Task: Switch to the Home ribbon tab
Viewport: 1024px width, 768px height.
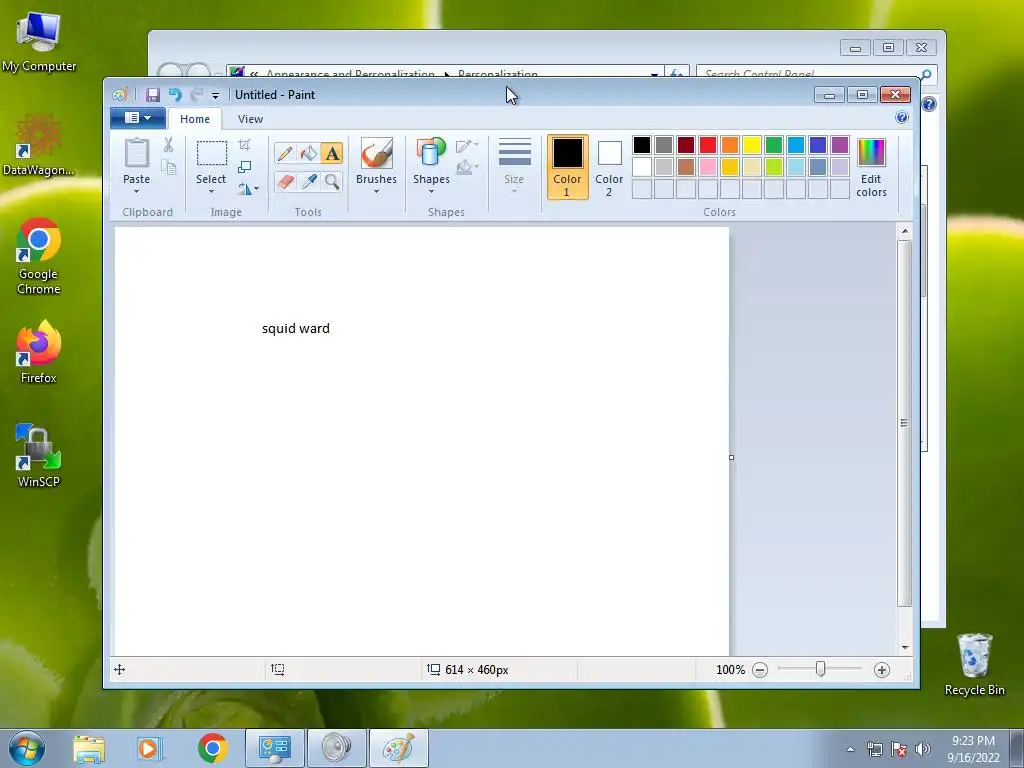Action: click(195, 119)
